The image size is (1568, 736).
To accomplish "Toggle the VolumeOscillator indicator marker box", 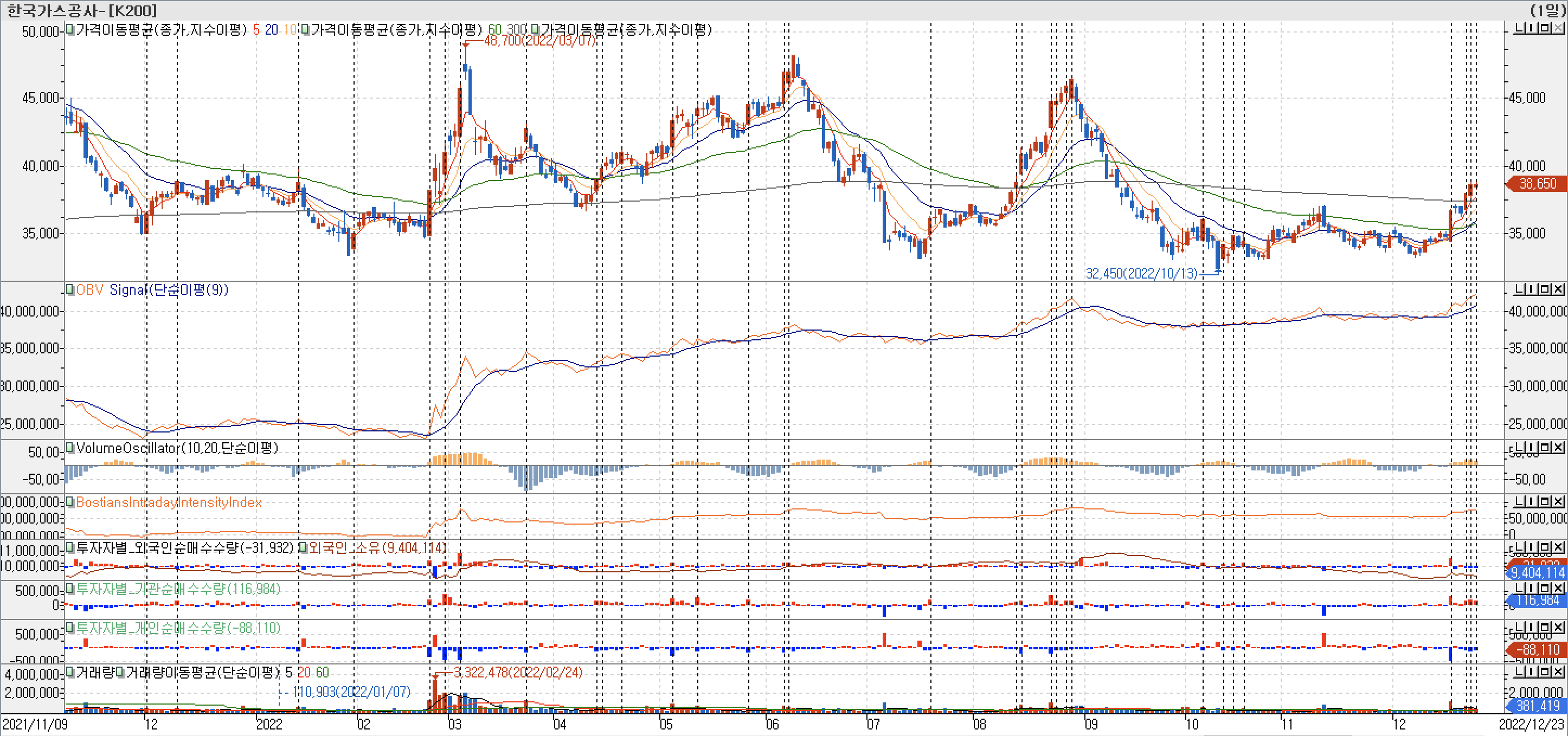I will [x=70, y=448].
